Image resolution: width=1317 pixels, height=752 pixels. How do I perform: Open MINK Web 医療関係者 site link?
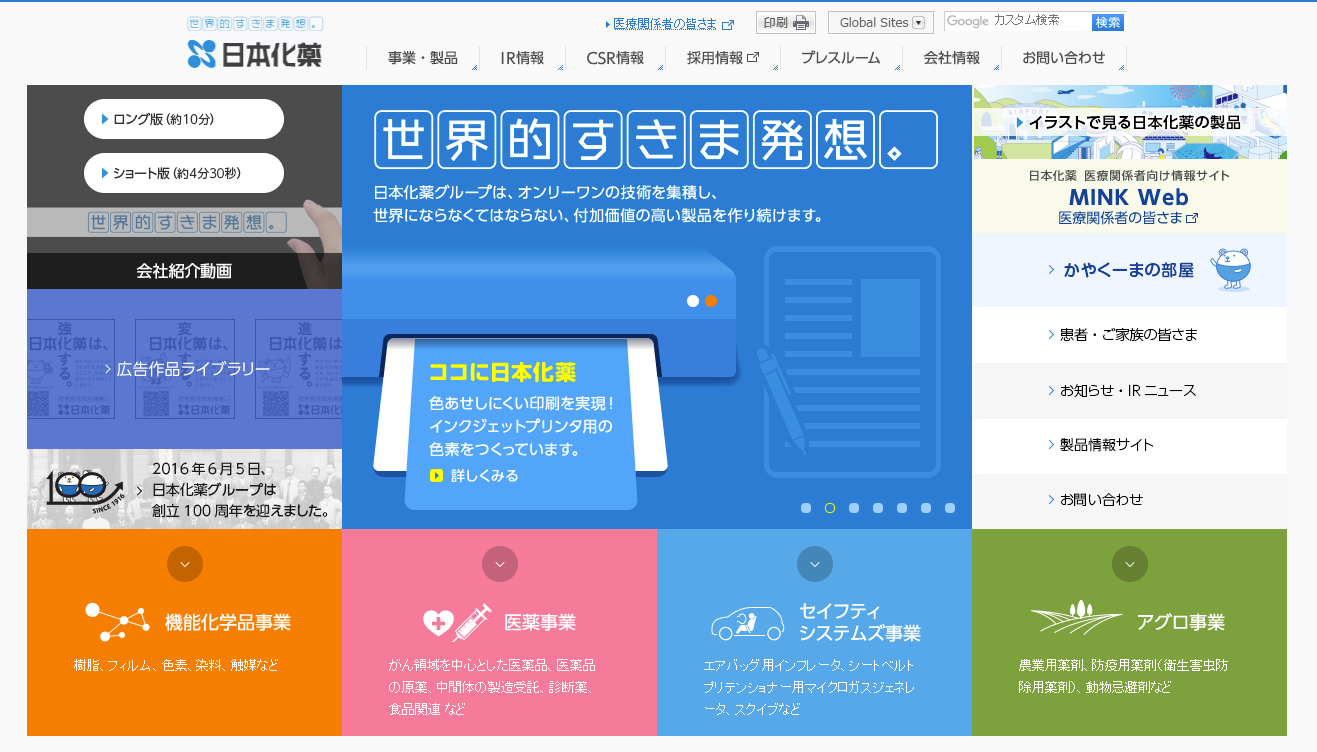1130,196
